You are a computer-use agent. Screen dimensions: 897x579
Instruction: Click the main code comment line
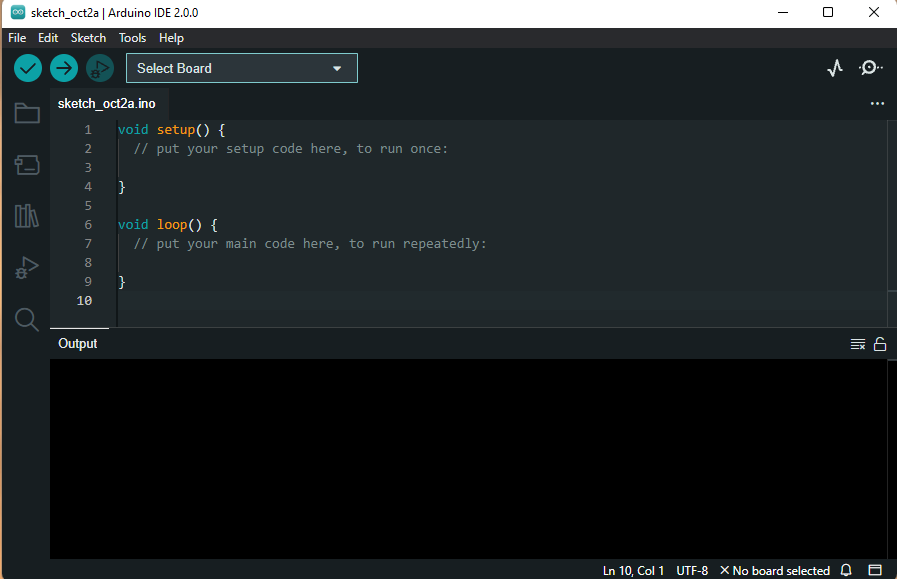click(x=309, y=244)
